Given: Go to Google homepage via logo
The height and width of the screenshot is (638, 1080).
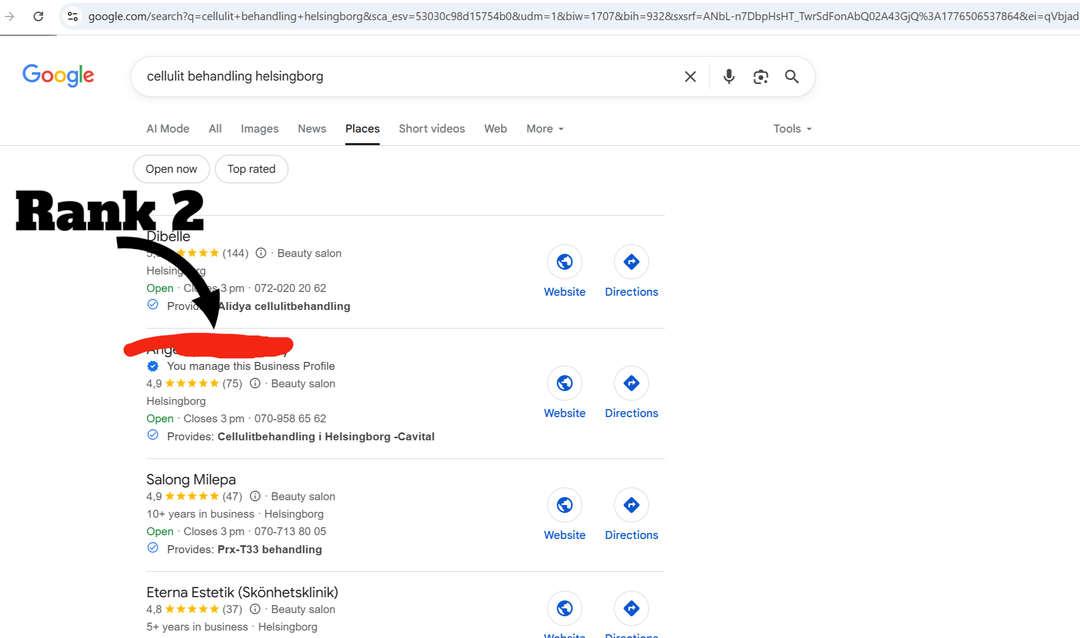Looking at the screenshot, I should (58, 75).
